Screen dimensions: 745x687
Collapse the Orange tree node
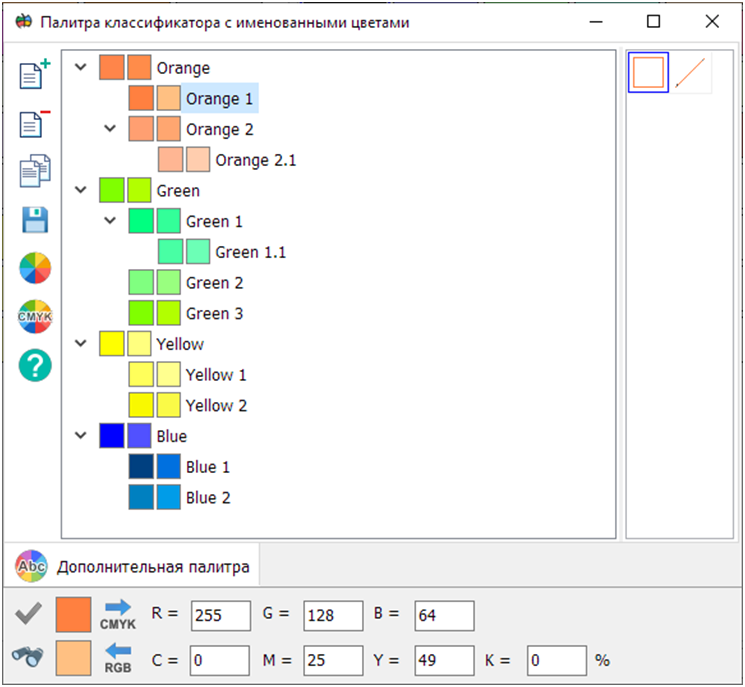coord(82,68)
